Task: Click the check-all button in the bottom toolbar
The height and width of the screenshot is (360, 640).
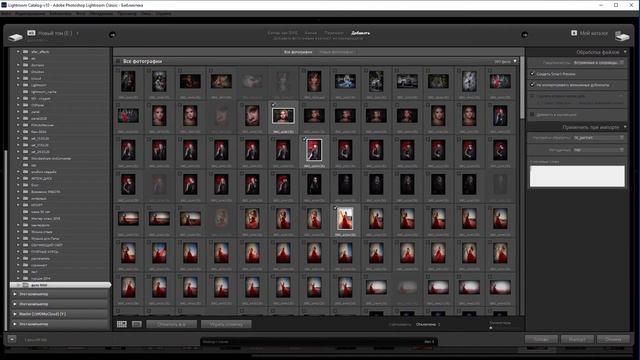Action: pyautogui.click(x=171, y=324)
